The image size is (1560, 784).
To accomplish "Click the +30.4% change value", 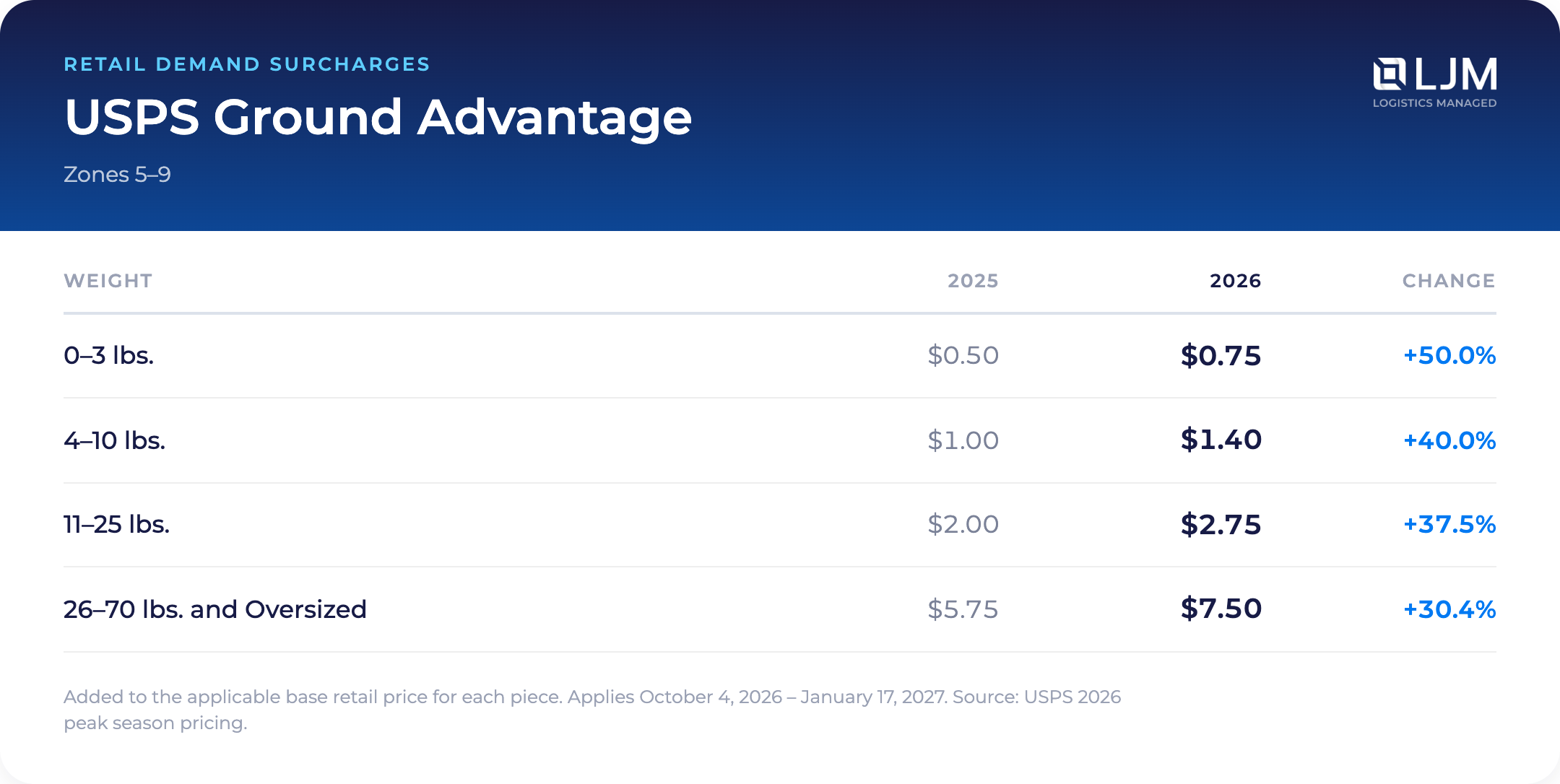I will (1449, 609).
